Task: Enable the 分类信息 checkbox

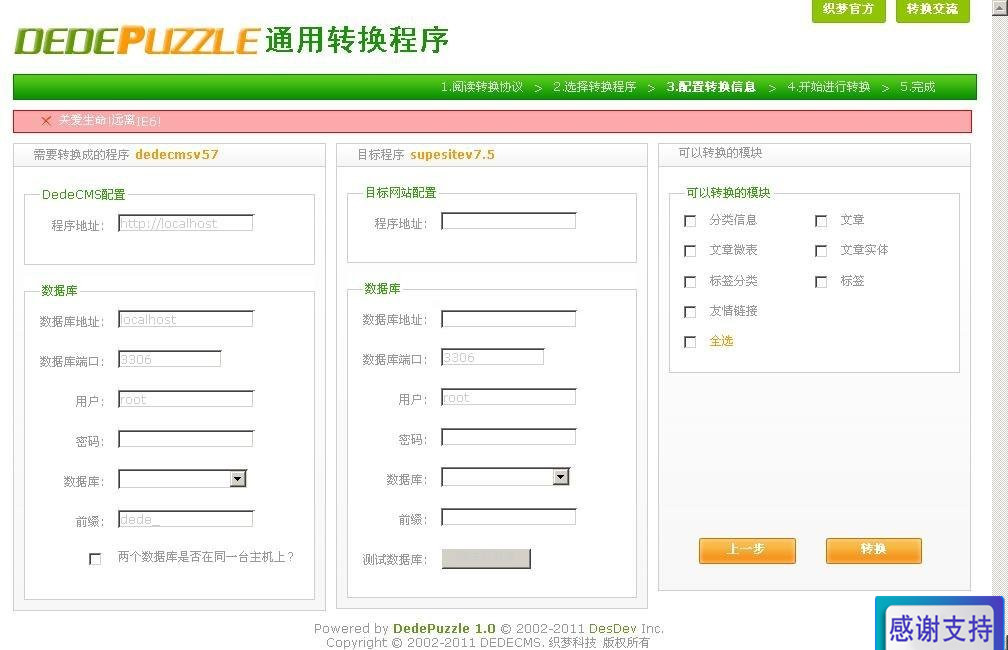Action: coord(690,221)
